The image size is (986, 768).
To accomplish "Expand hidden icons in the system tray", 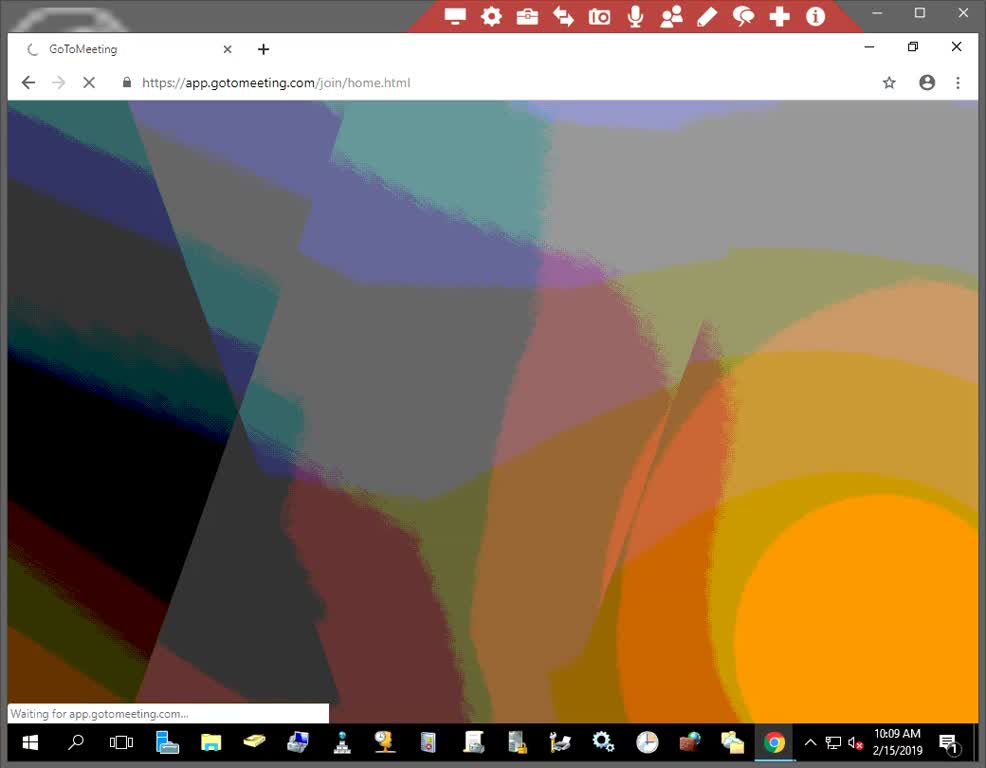I will click(810, 743).
